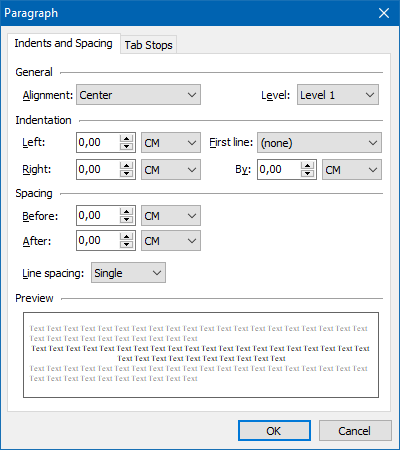Viewport: 400px width, 450px height.
Task: Open the First line dropdown showing (none)
Action: click(x=319, y=143)
